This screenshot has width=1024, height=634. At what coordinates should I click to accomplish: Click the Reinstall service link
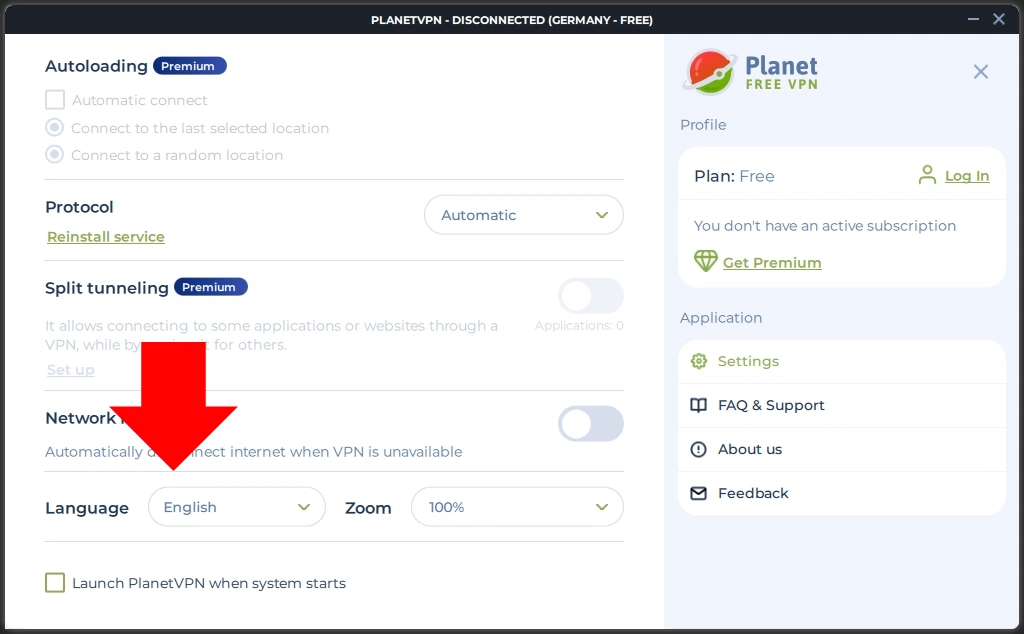[106, 237]
